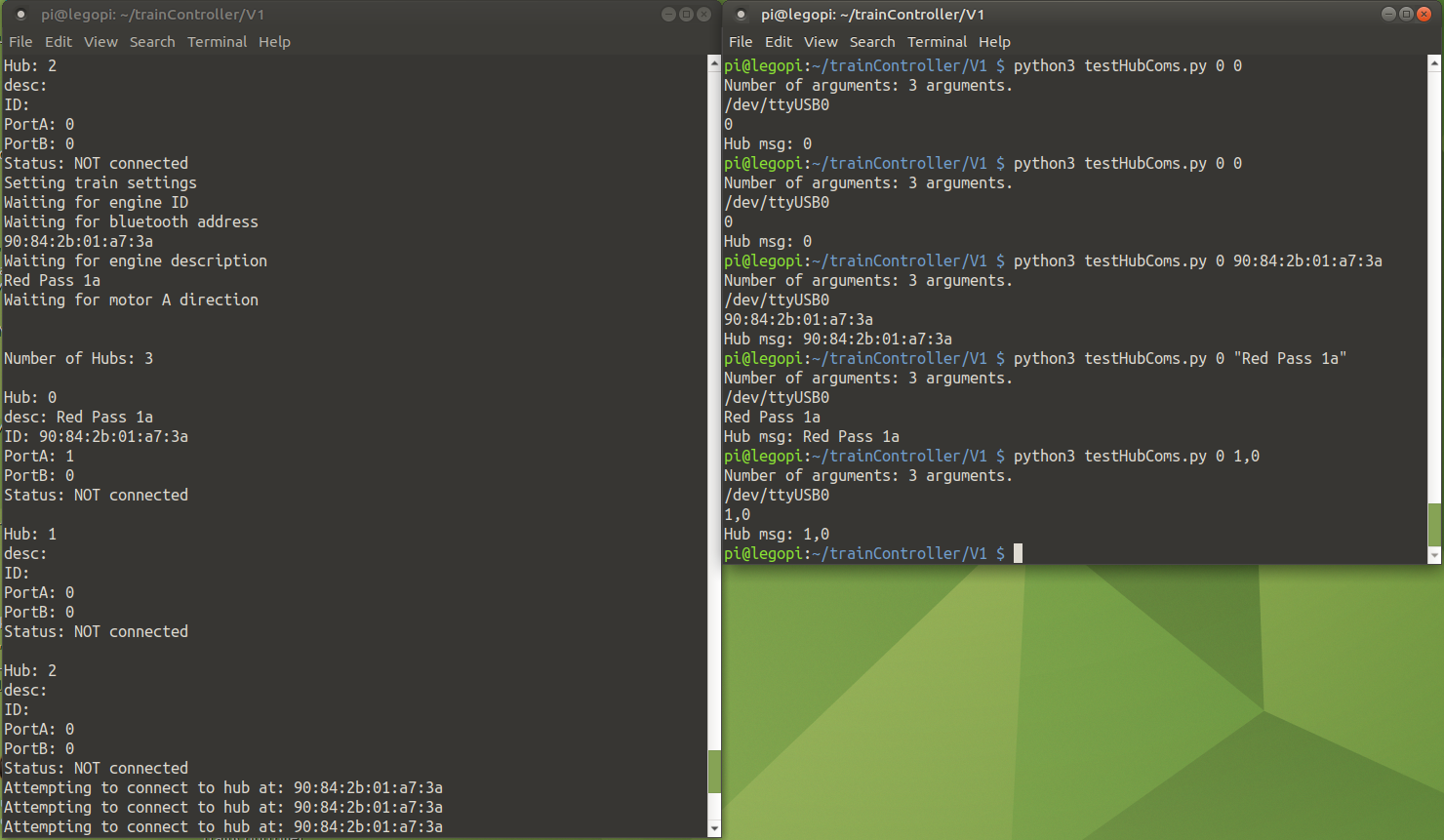Click the scrollbar thumb in the right terminal
1444x840 pixels.
pyautogui.click(x=1434, y=525)
